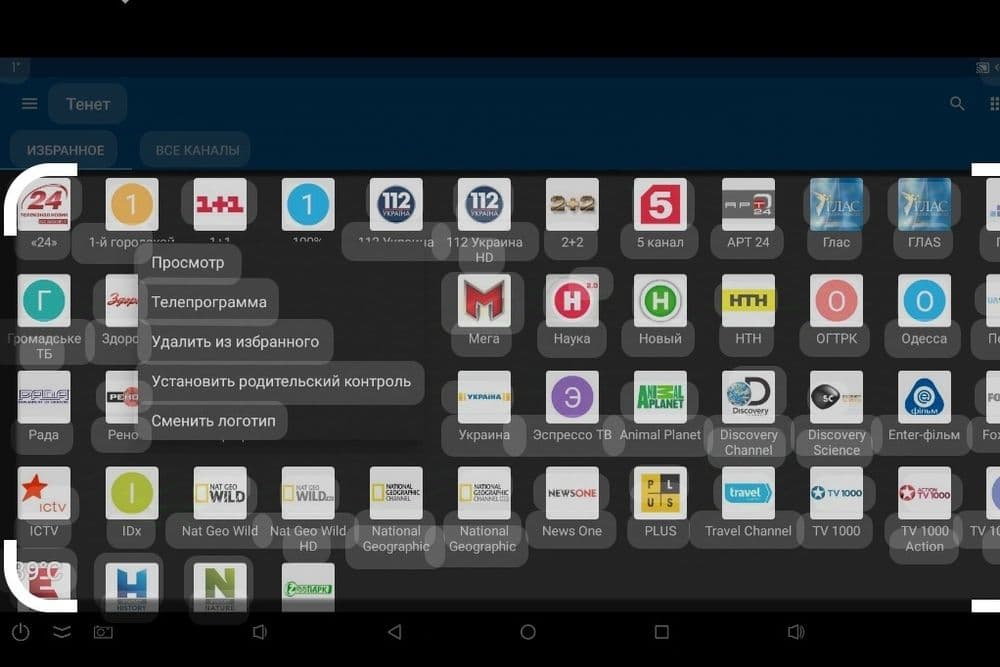Open the Рада channel
Image resolution: width=1000 pixels, height=667 pixels.
[44, 397]
